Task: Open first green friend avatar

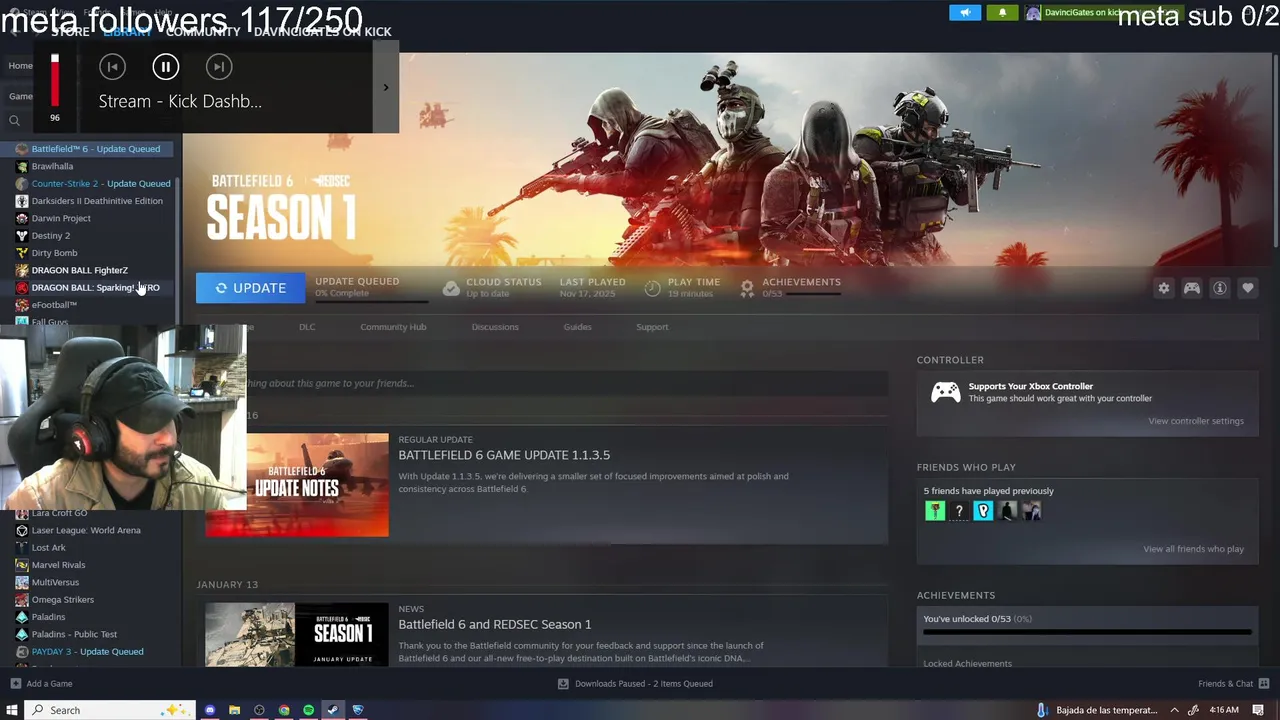Action: pyautogui.click(x=935, y=511)
